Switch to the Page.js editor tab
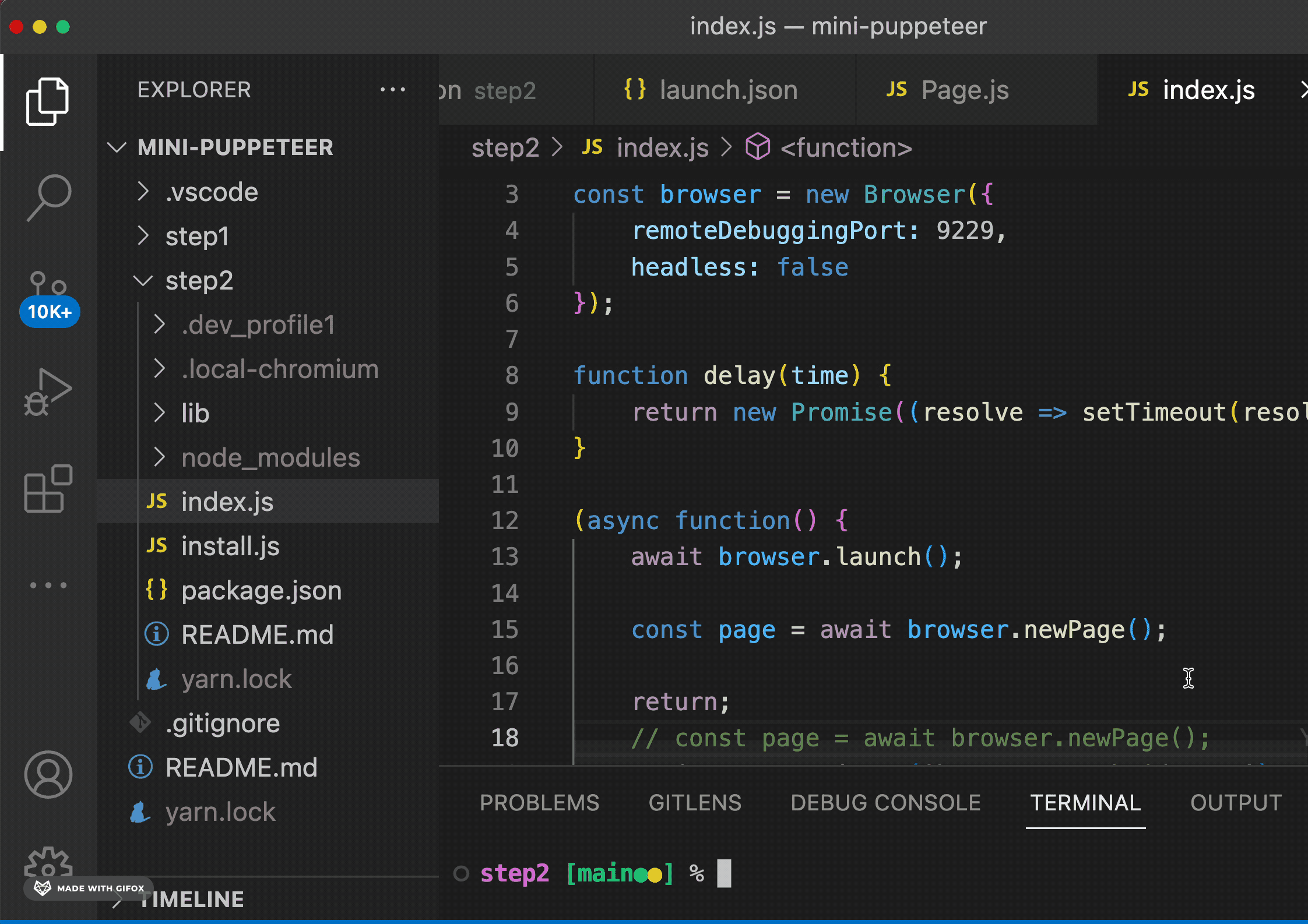The image size is (1308, 924). tap(964, 90)
